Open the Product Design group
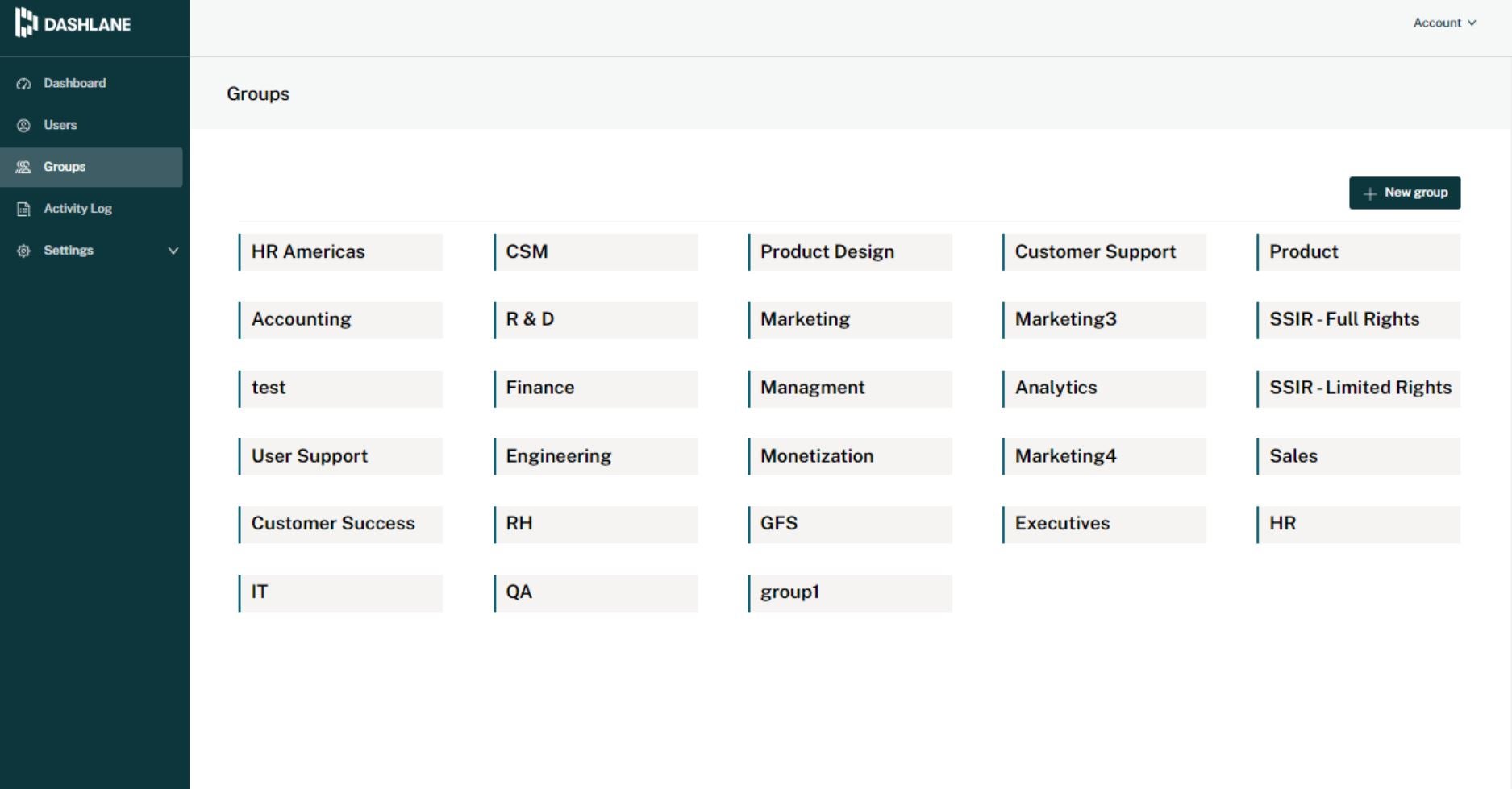The width and height of the screenshot is (1512, 789). [850, 252]
